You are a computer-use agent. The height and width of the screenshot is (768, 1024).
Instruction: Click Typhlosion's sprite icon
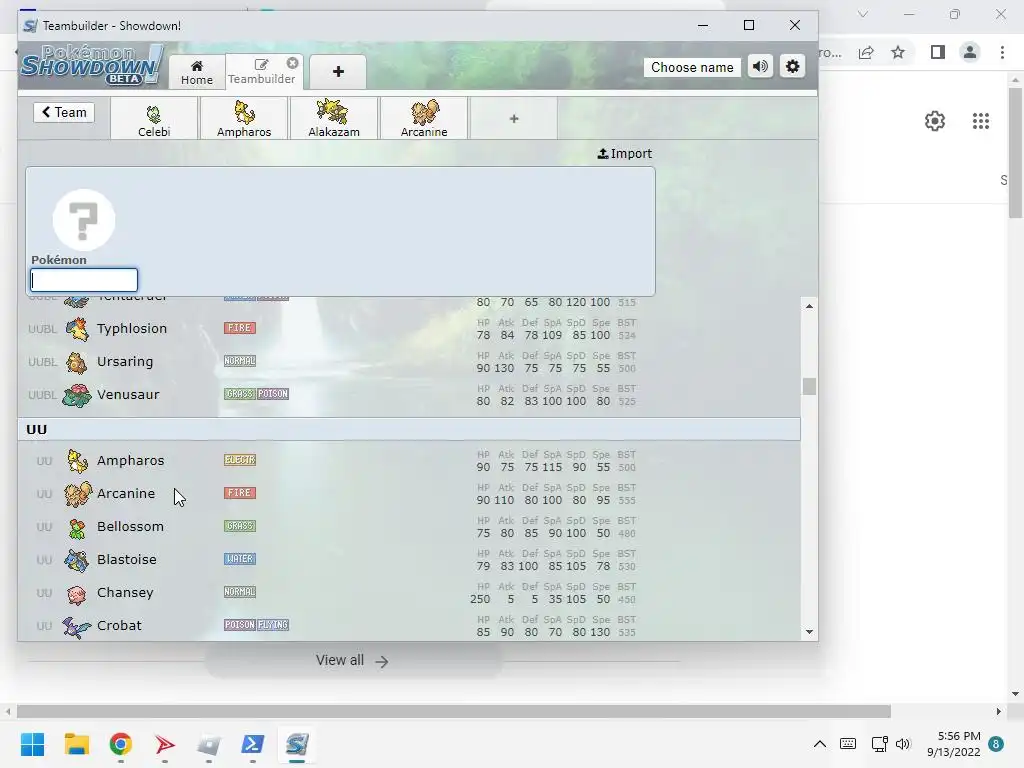pyautogui.click(x=77, y=329)
